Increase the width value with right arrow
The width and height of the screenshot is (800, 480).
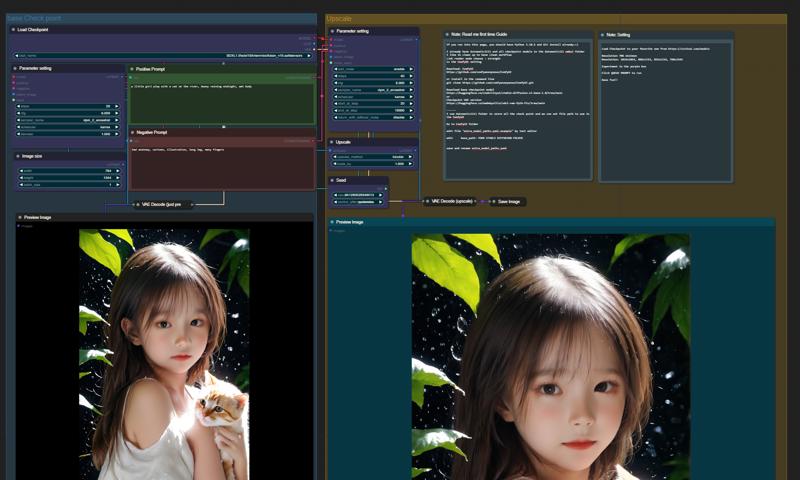pos(119,170)
